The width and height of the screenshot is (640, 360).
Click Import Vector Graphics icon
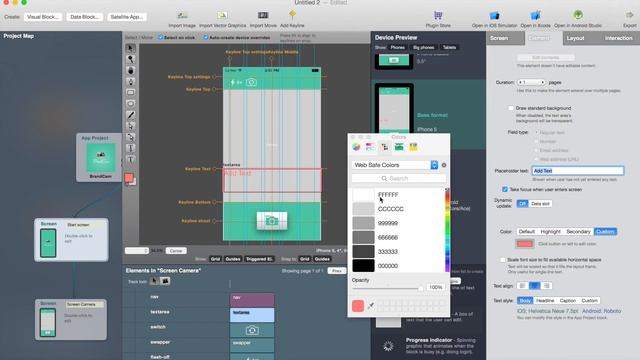(222, 16)
